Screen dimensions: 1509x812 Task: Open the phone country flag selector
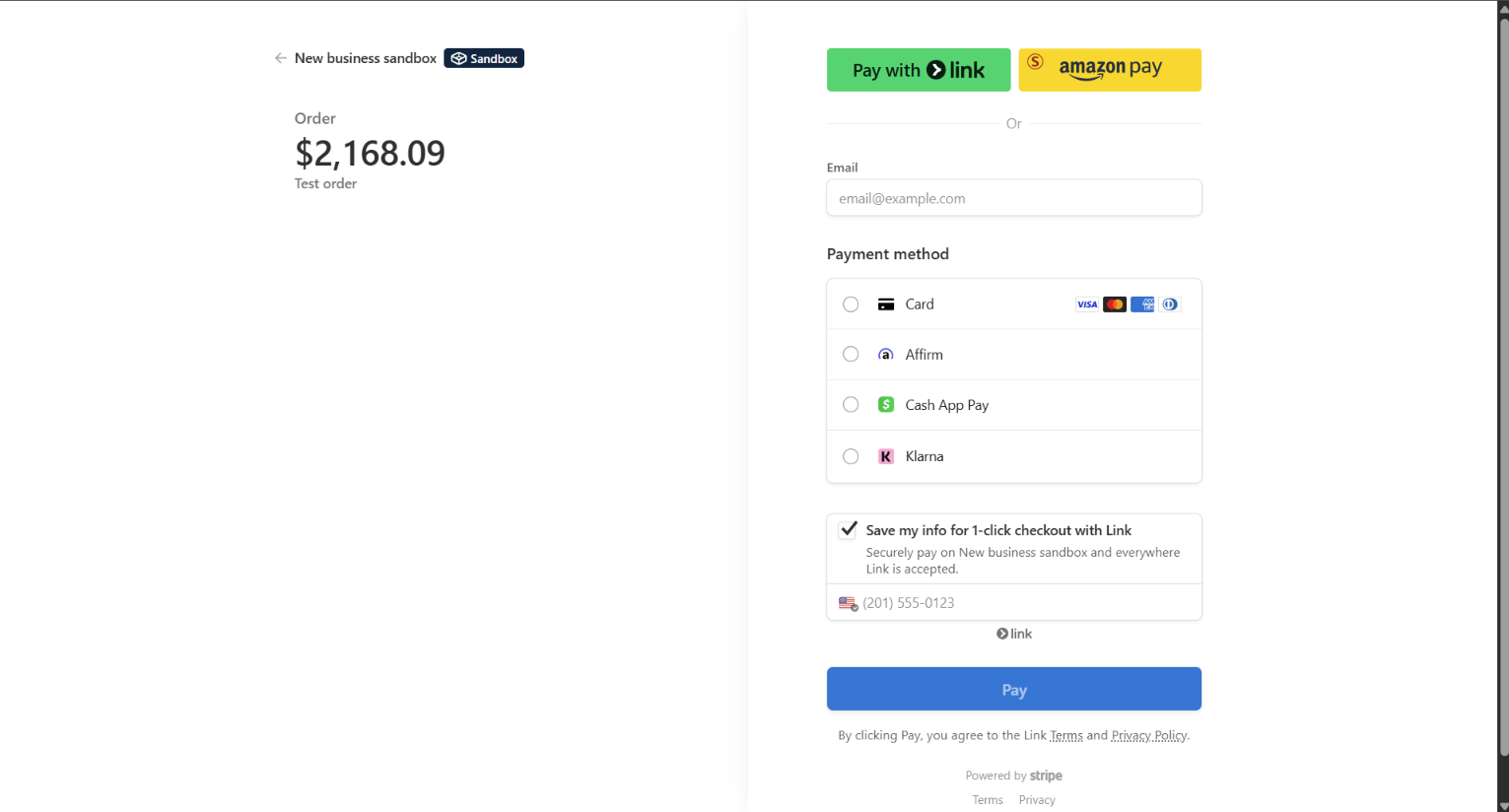[848, 602]
